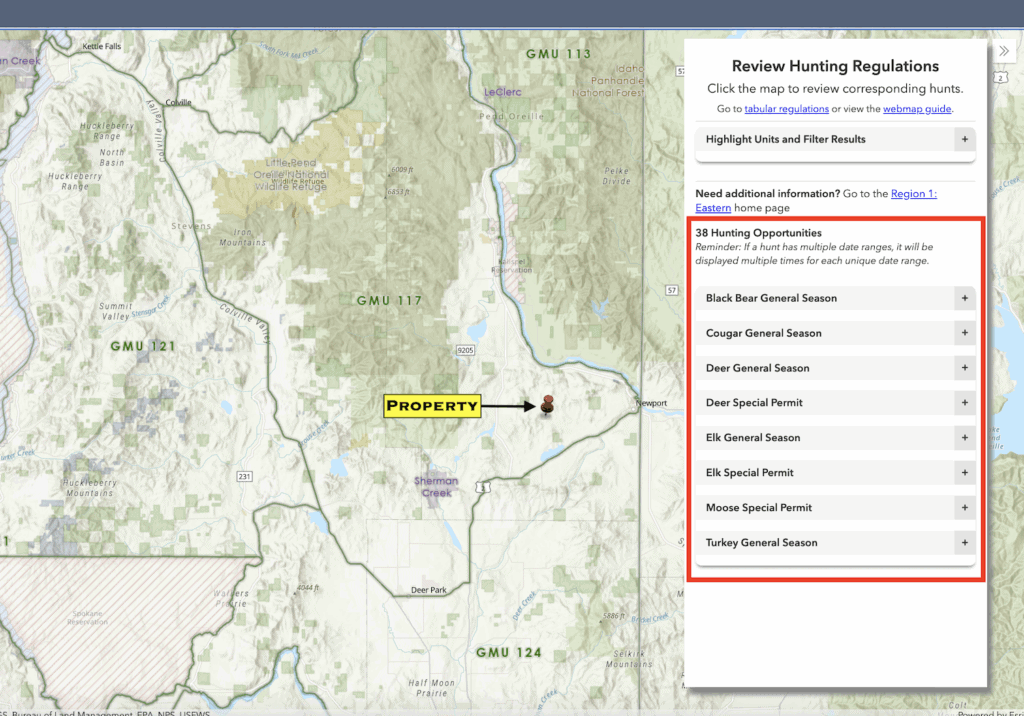The image size is (1024, 716).
Task: Expand Moose Special Permit plus icon
Action: 964,508
